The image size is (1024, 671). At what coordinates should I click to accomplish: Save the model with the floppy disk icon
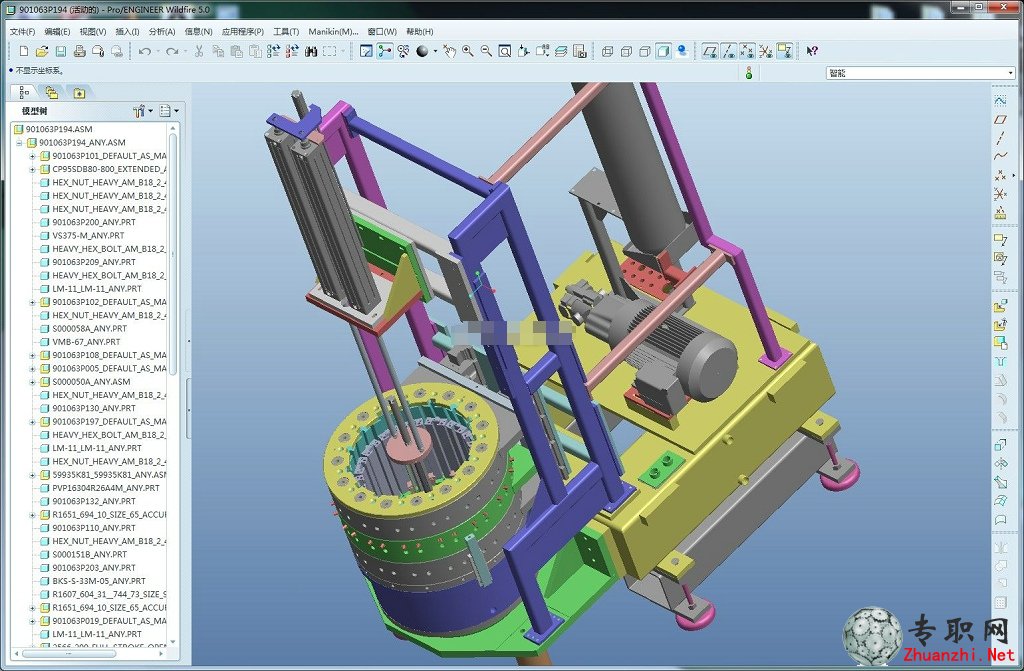[x=61, y=51]
